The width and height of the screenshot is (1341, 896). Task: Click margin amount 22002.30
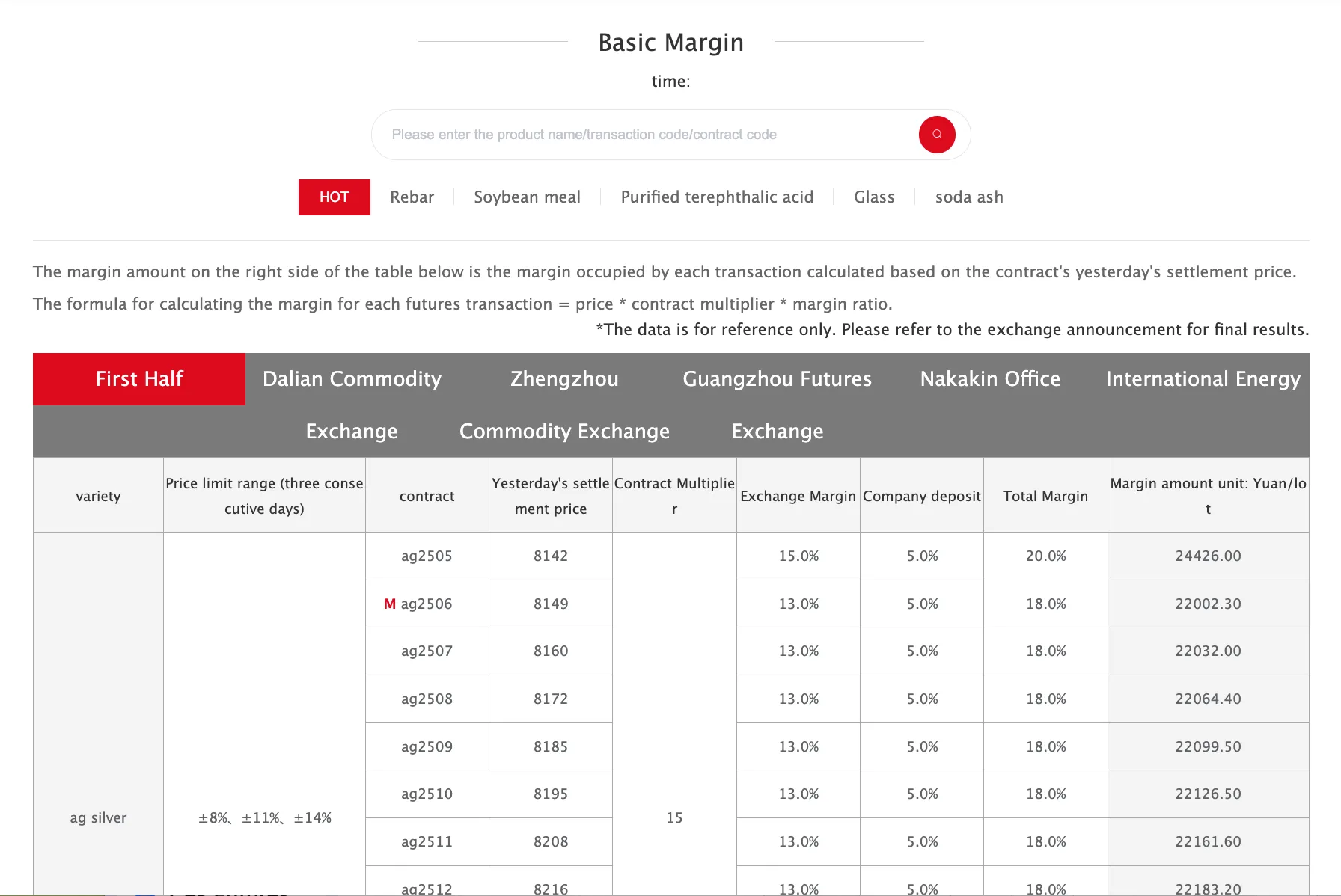(1209, 604)
